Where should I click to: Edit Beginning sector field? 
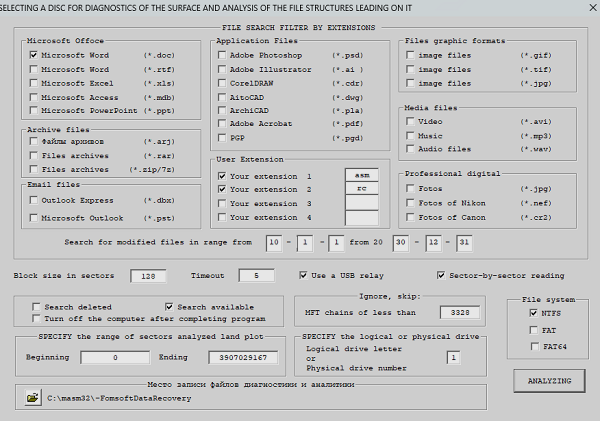[x=115, y=357]
